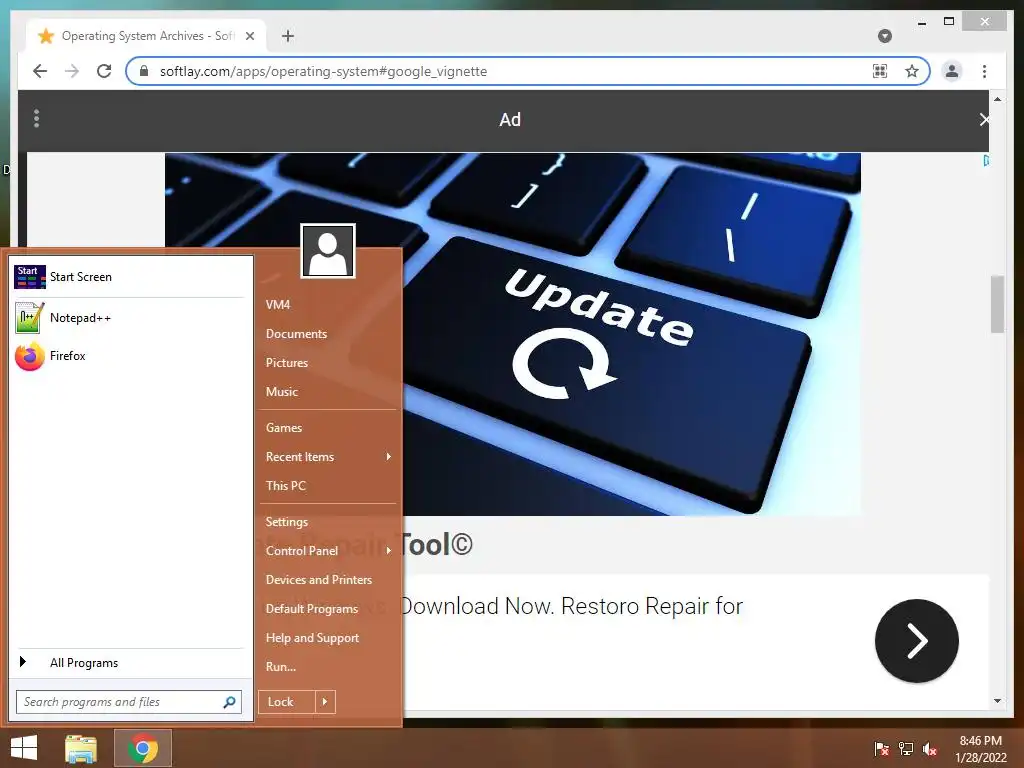Screen dimensions: 1024x768
Task: Open the ad options three-dot menu
Action: 37,119
